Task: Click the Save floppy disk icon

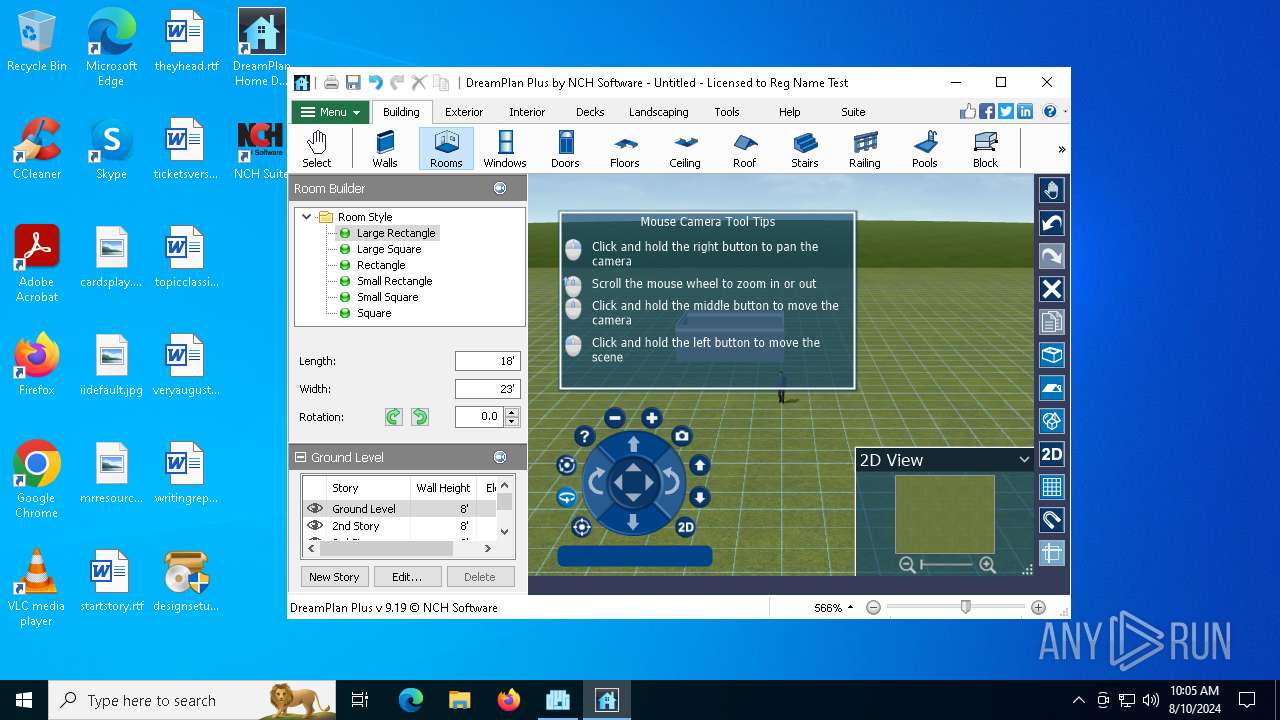Action: pyautogui.click(x=353, y=83)
